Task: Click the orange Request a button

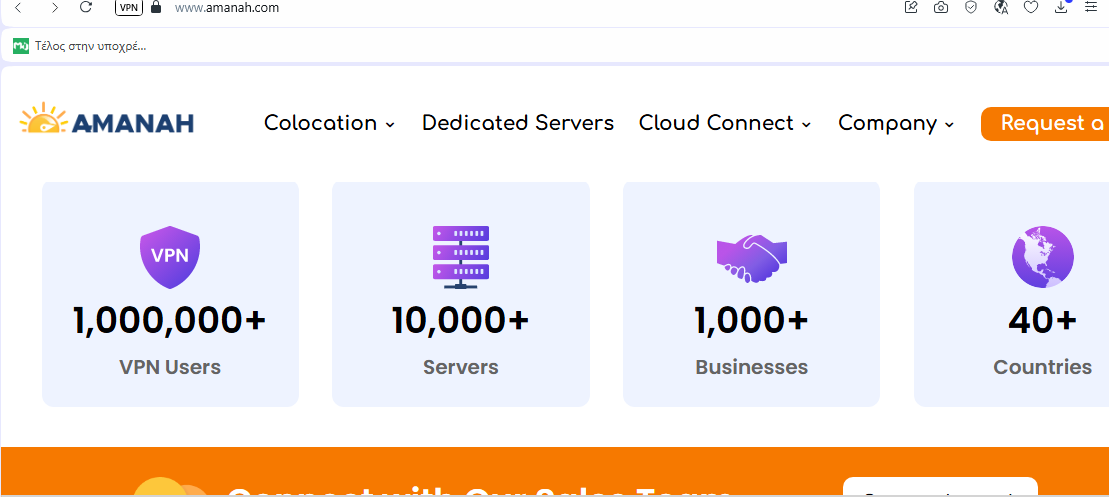Action: click(1045, 123)
